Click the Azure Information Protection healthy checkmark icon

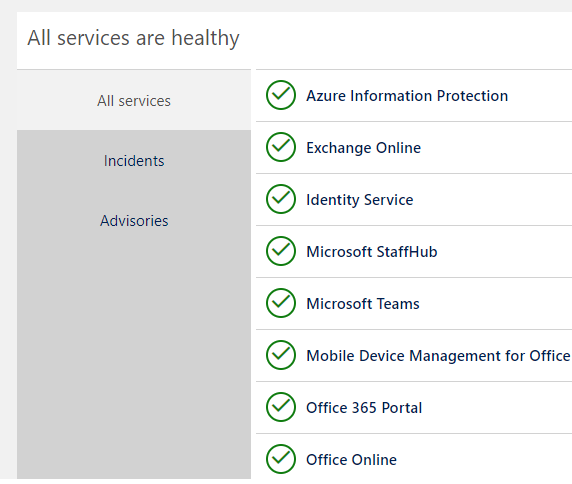281,95
